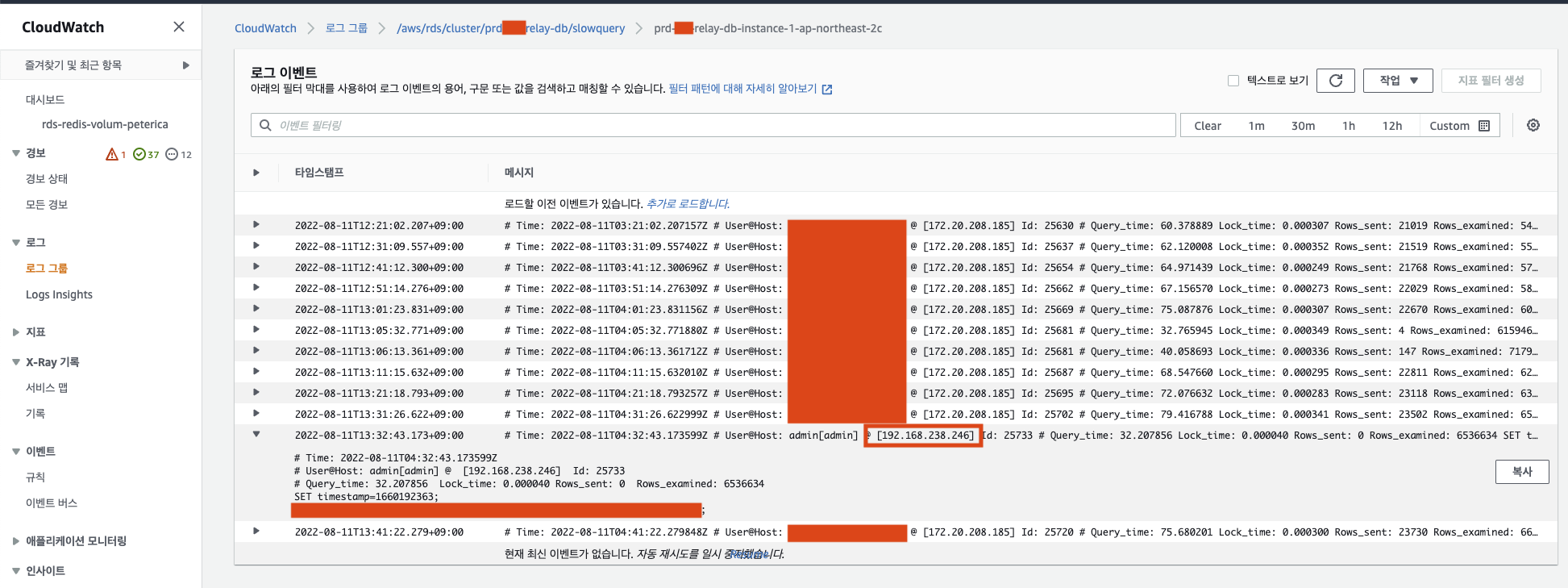Expand log row 13:01:23.831

[x=256, y=309]
